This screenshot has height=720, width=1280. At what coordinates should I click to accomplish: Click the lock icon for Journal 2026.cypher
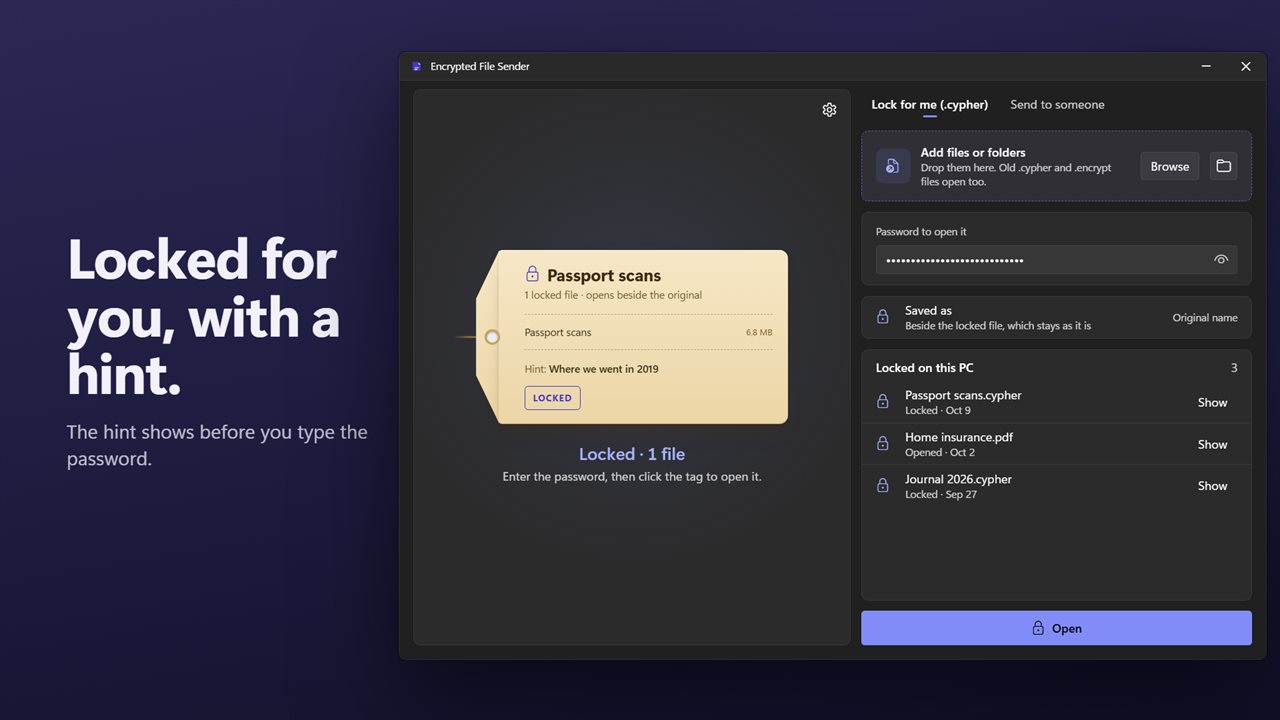(883, 486)
